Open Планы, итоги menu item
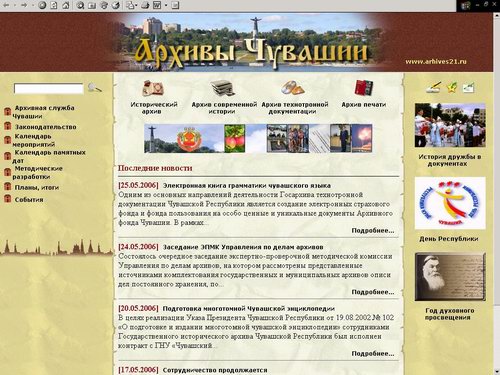This screenshot has width=500, height=375. click(x=37, y=187)
